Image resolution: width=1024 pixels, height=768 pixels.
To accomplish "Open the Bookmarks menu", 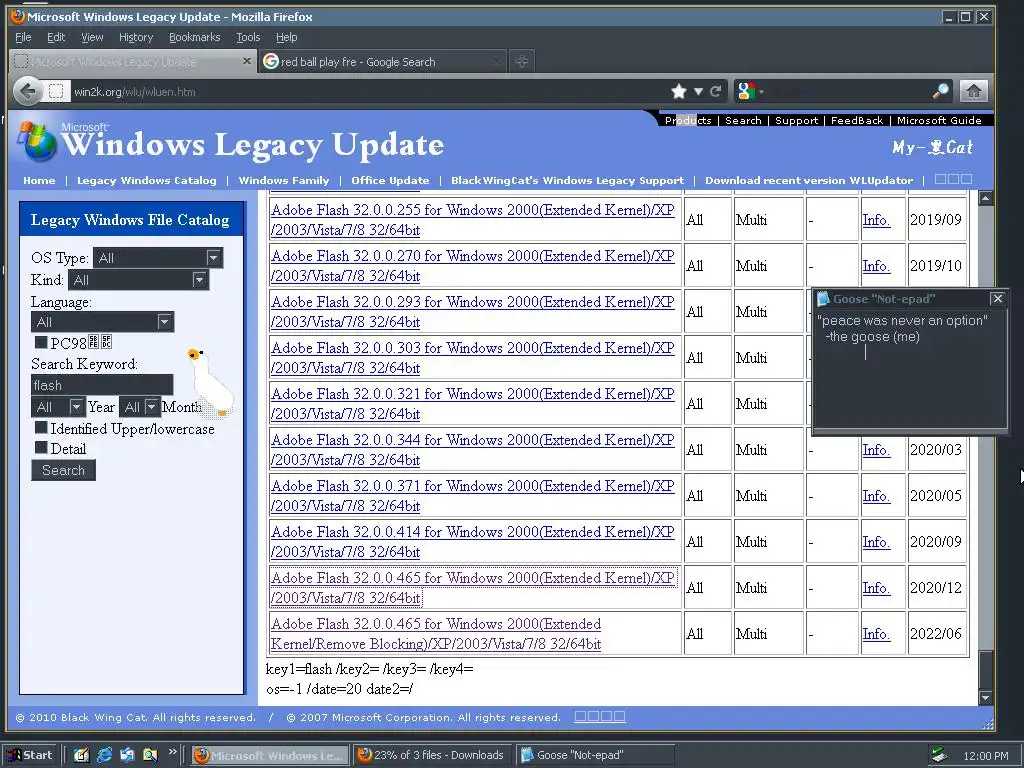I will 195,37.
